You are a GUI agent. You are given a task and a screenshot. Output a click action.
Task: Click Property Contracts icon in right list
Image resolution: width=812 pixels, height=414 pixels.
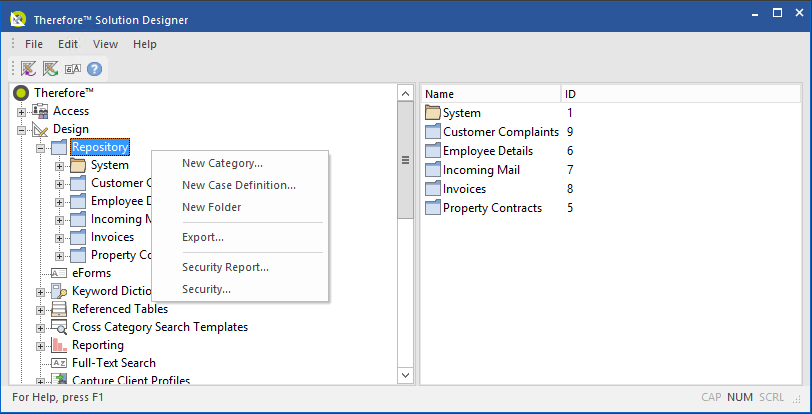(432, 208)
